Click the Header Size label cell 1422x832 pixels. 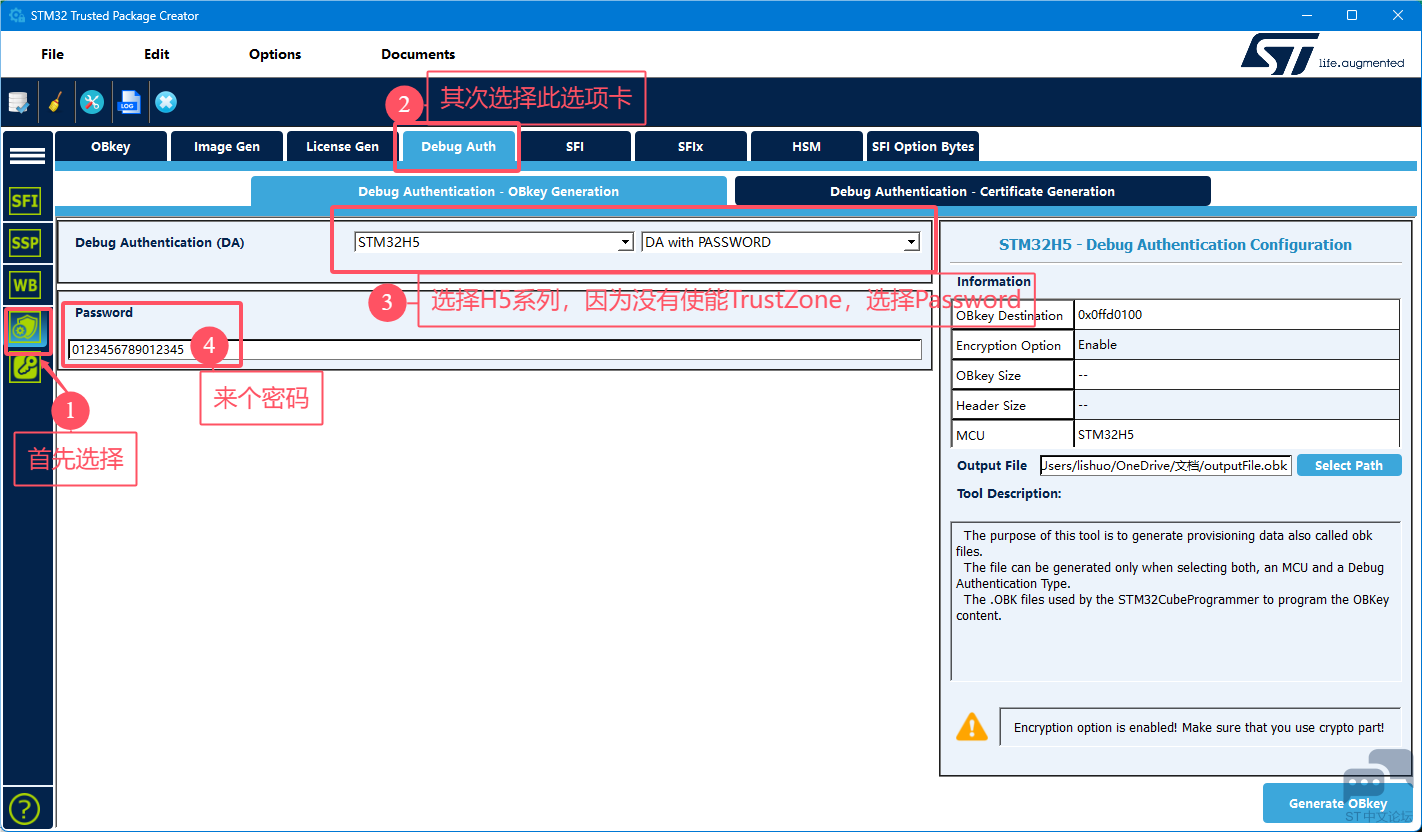1013,405
